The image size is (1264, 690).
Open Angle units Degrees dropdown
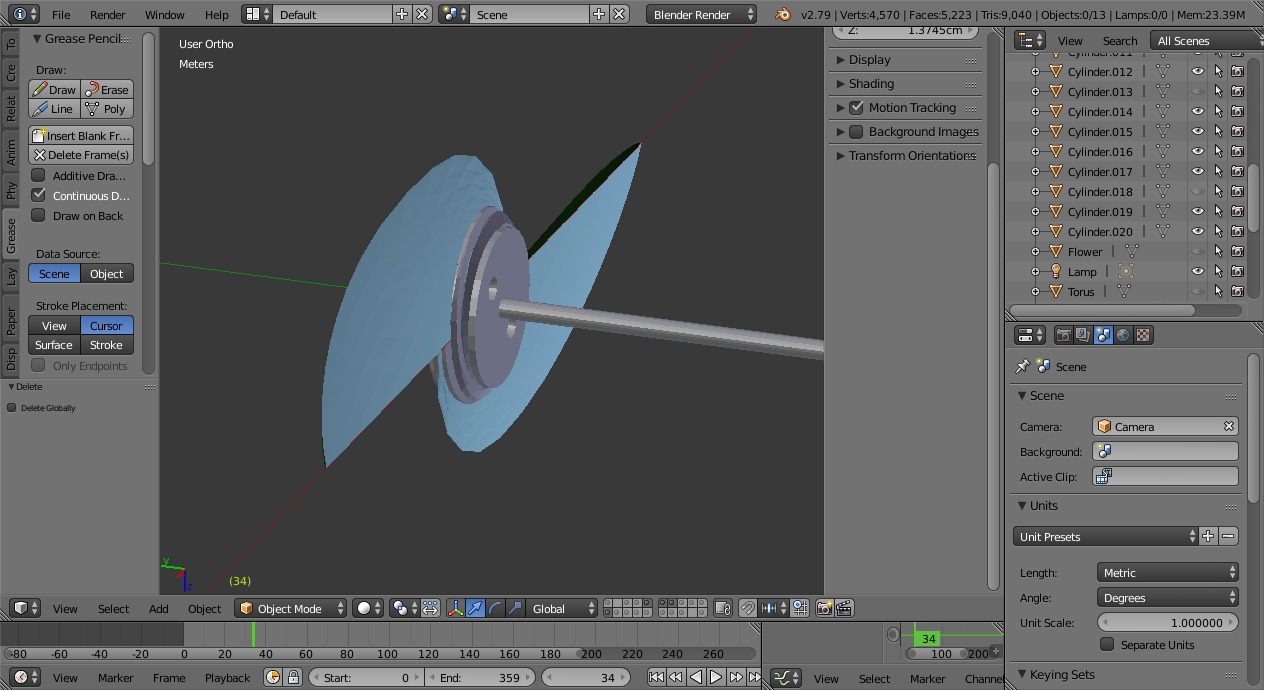(x=1168, y=598)
